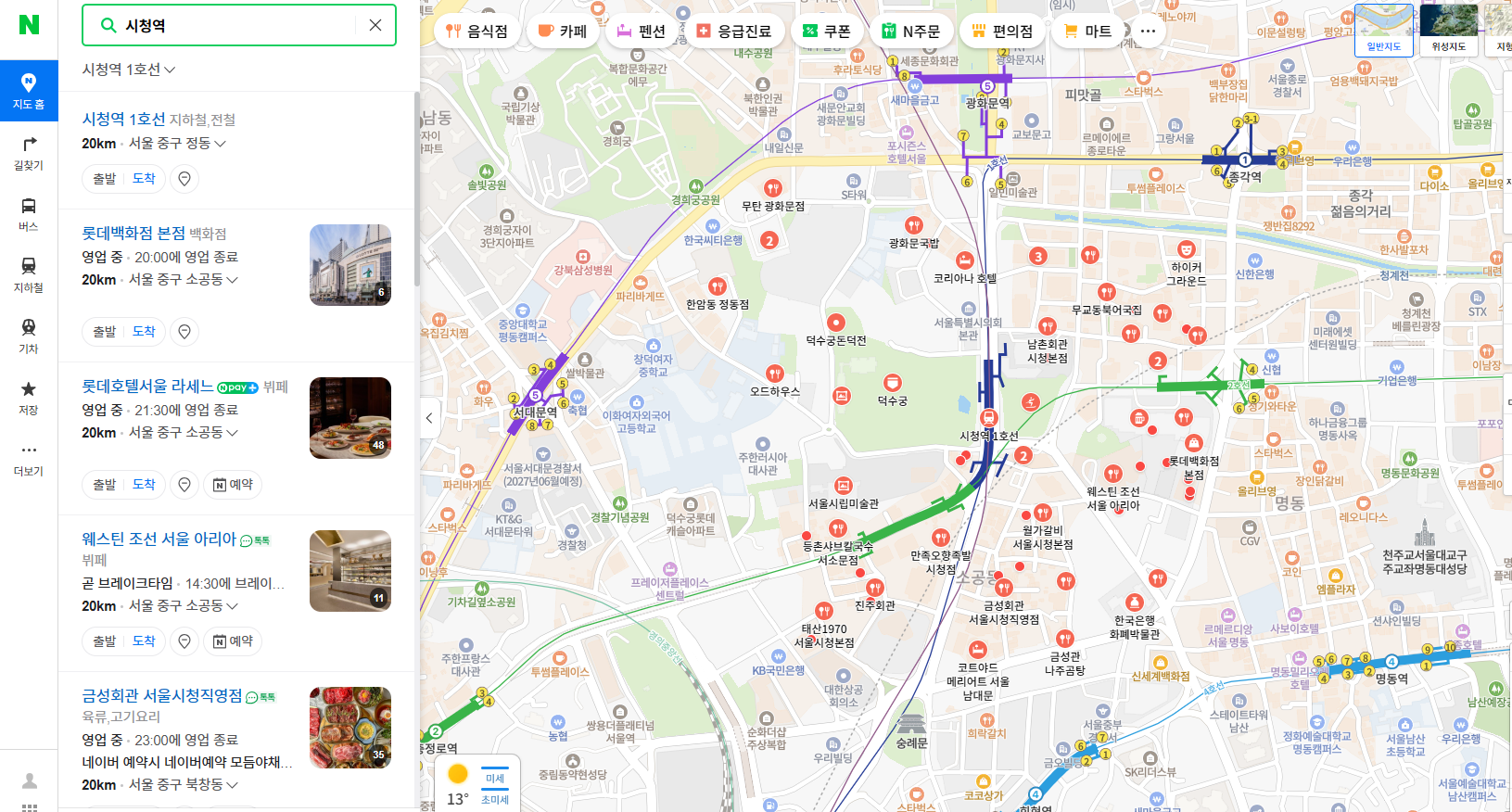Open the 13° weather widget
This screenshot has height=812, width=1512.
click(x=458, y=785)
